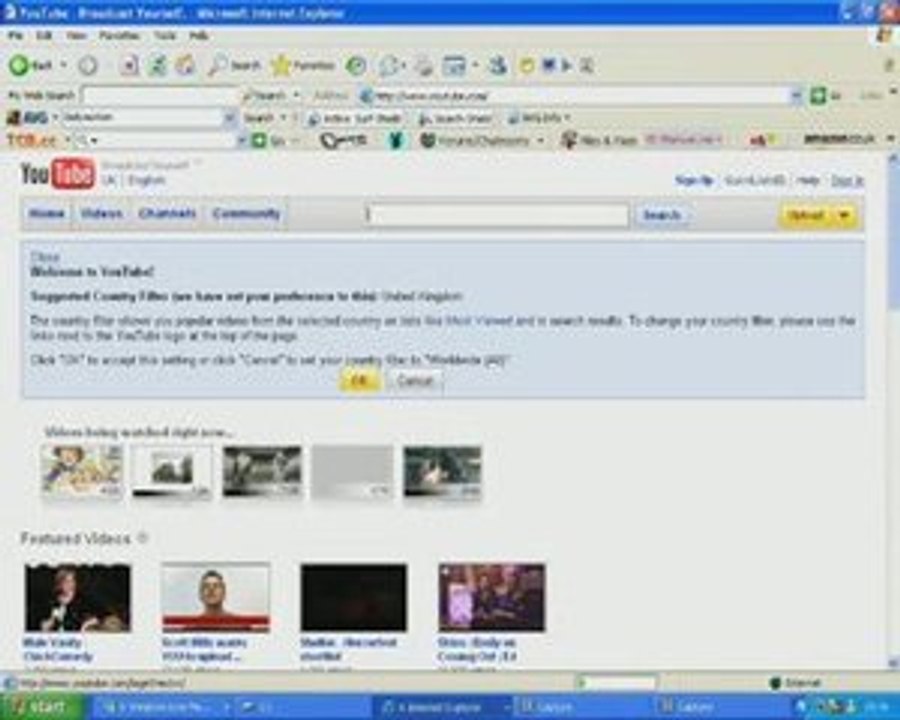The width and height of the screenshot is (900, 720).
Task: Click the Forward navigation button
Action: [x=88, y=65]
